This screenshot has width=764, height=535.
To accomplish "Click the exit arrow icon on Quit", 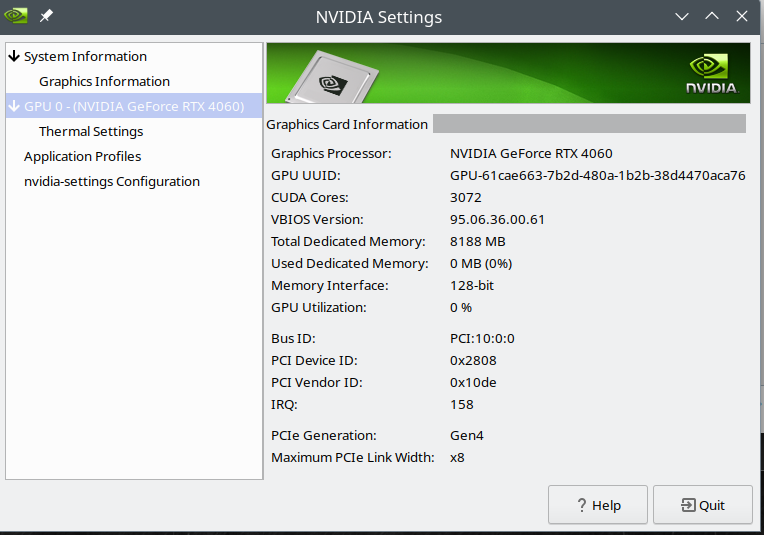I will (x=688, y=505).
